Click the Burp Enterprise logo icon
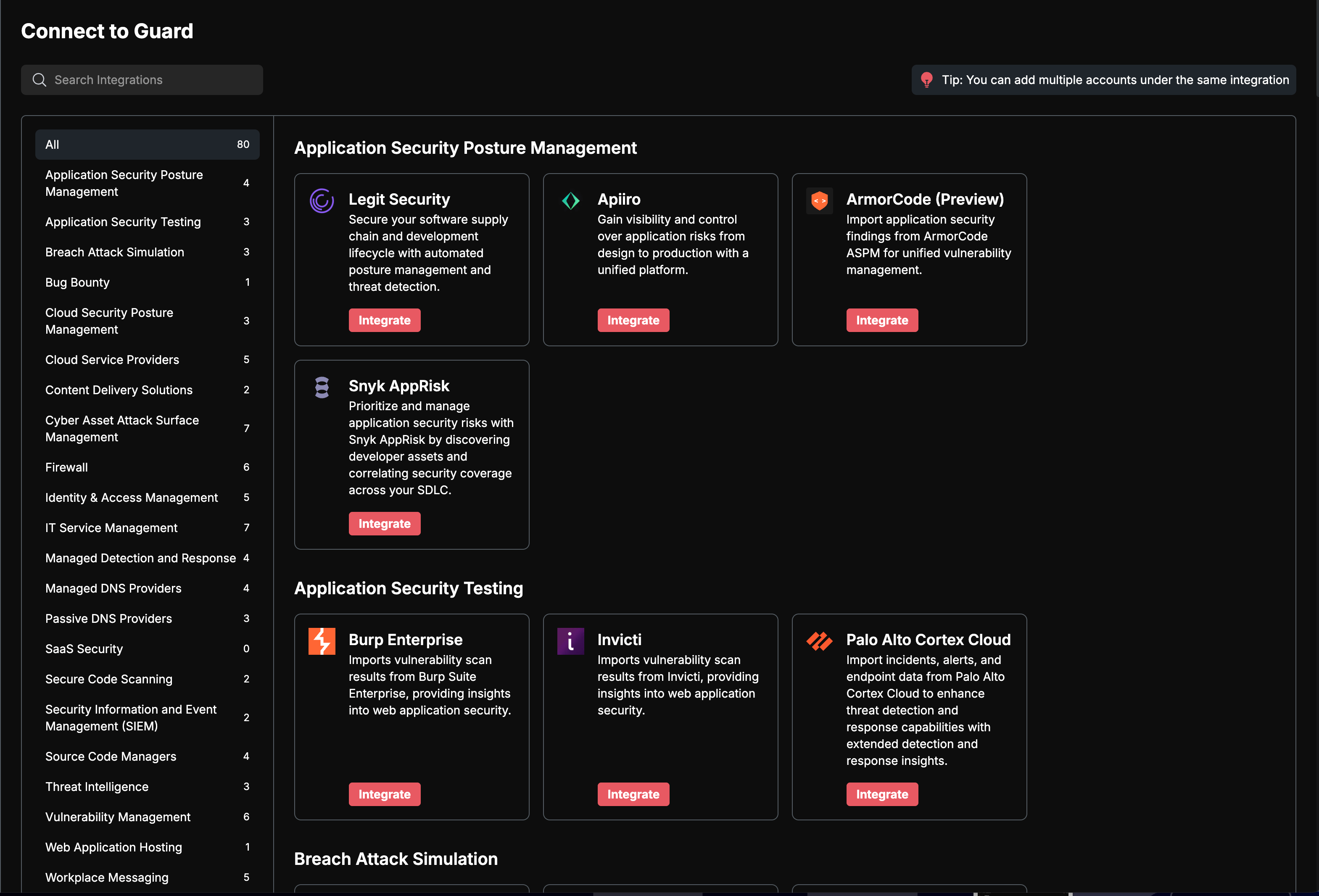1319x896 pixels. click(x=321, y=641)
